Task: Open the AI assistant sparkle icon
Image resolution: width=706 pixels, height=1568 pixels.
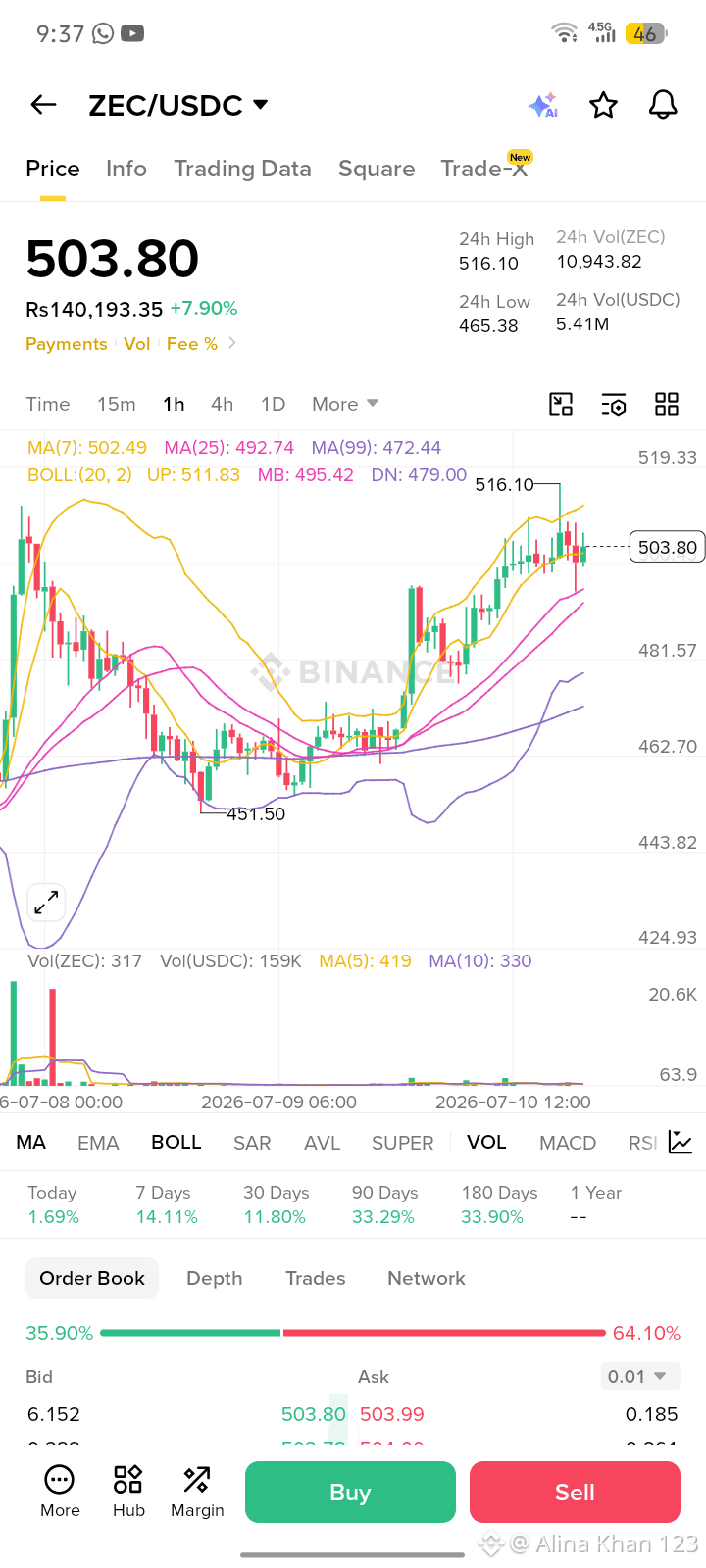Action: point(543,105)
